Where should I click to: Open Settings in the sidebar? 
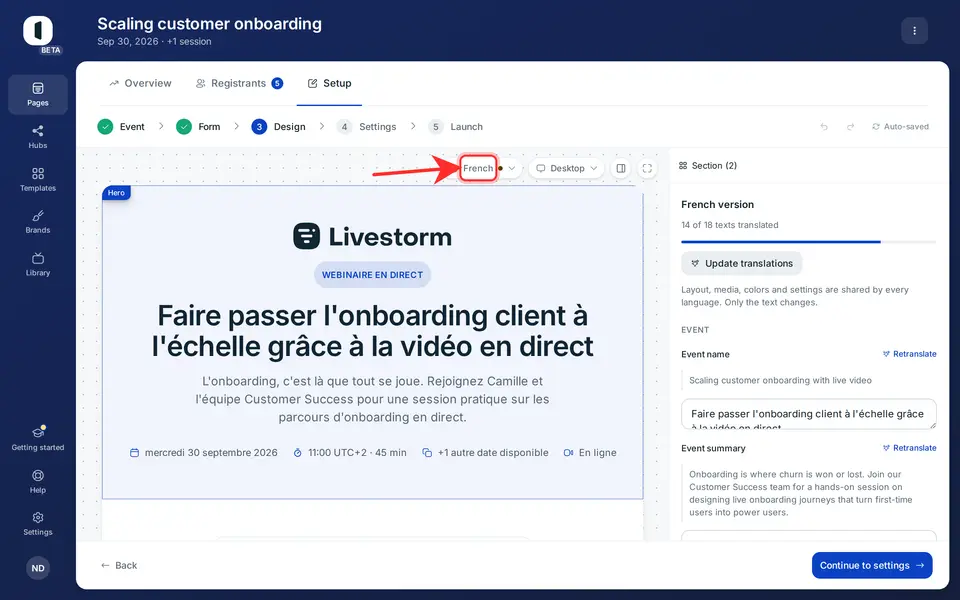38,523
